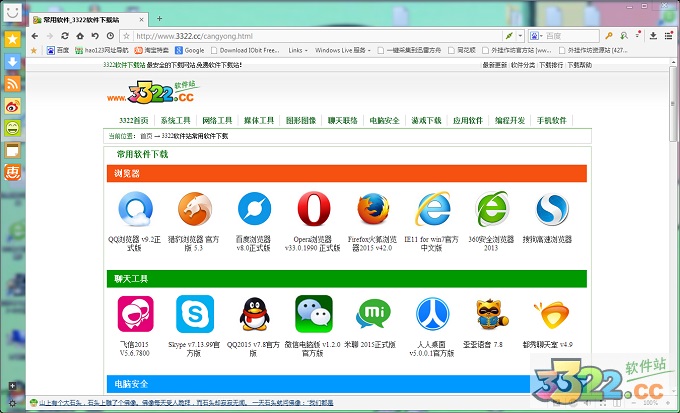Screen dimensions: 680x413
Task: Click the 飞信2015 icon
Action: tap(135, 314)
